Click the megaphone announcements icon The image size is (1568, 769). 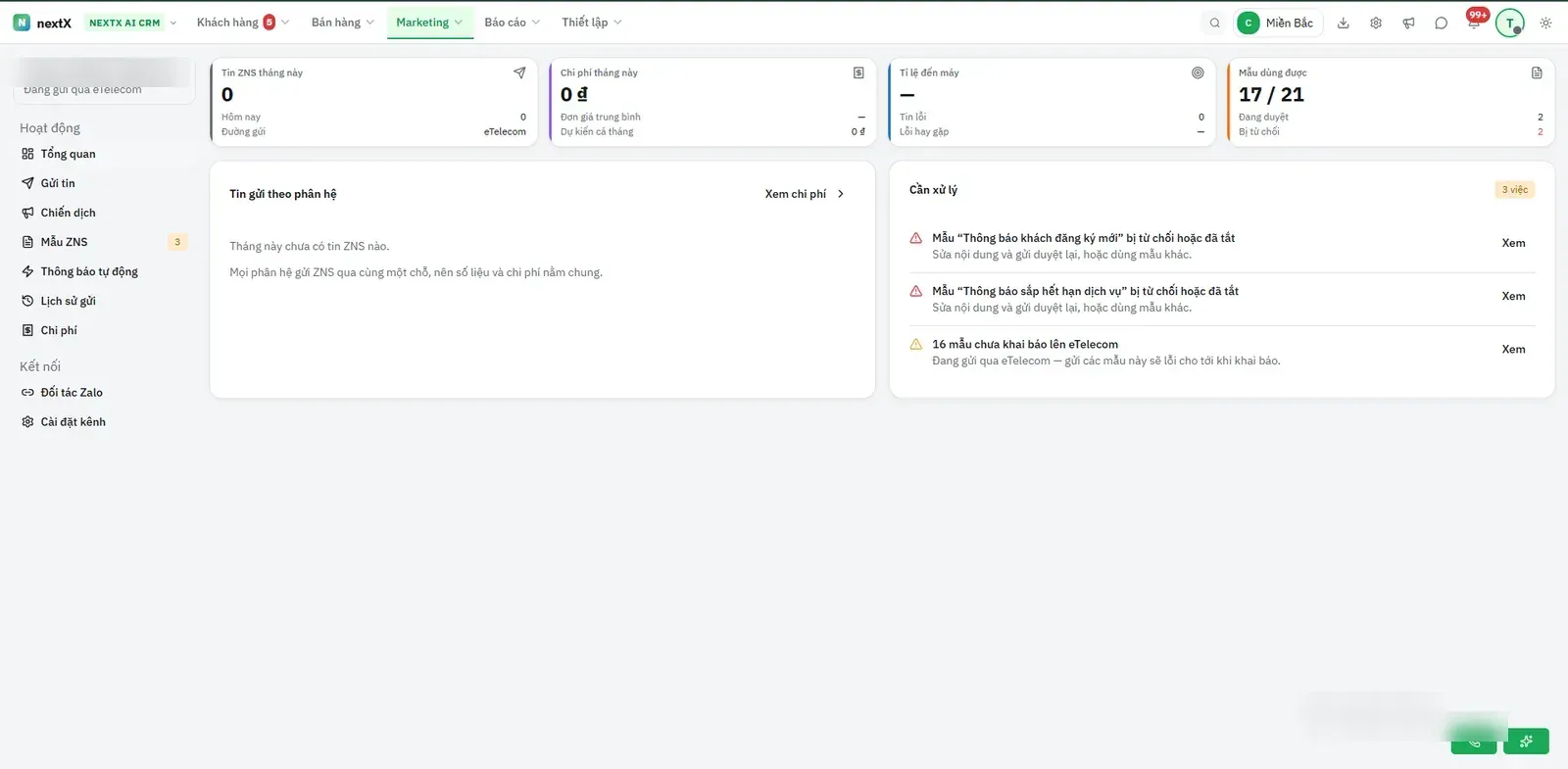1408,23
